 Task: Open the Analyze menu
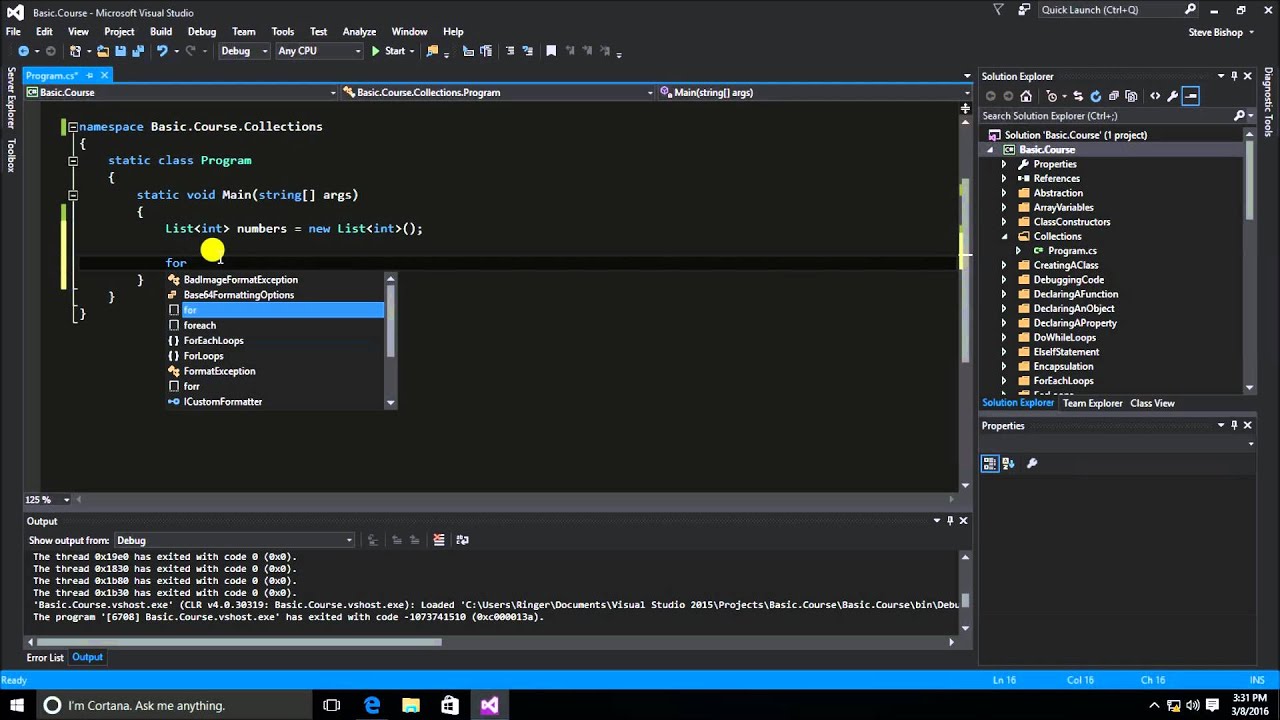[359, 31]
